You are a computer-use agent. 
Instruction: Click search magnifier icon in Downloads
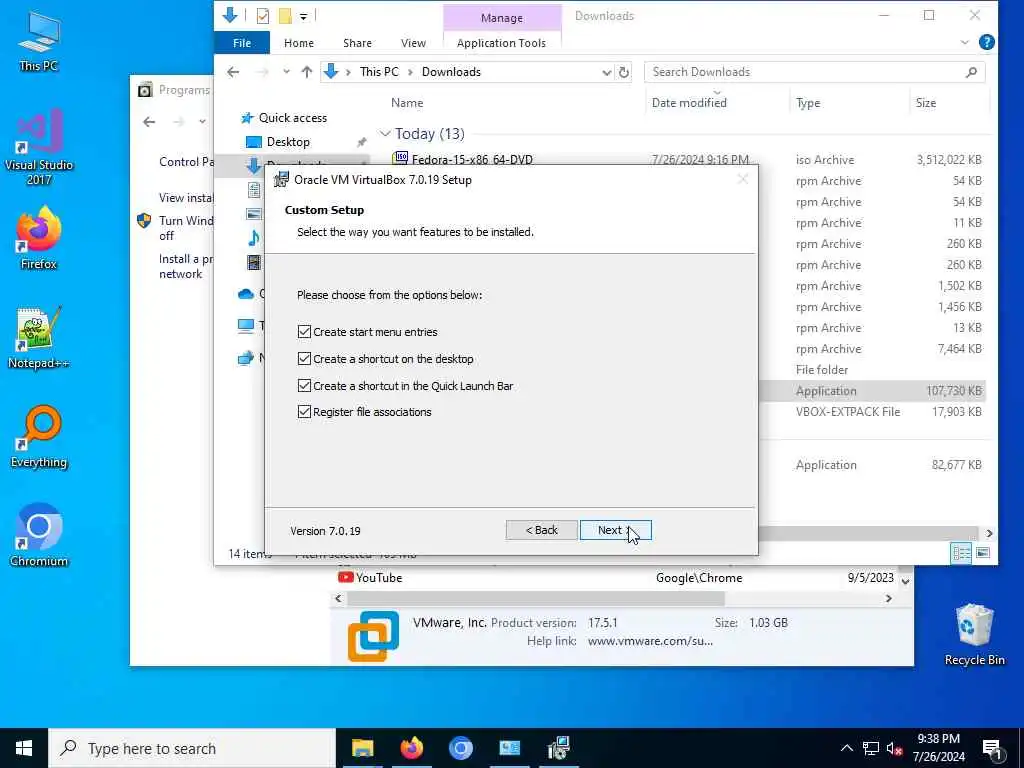(x=971, y=72)
